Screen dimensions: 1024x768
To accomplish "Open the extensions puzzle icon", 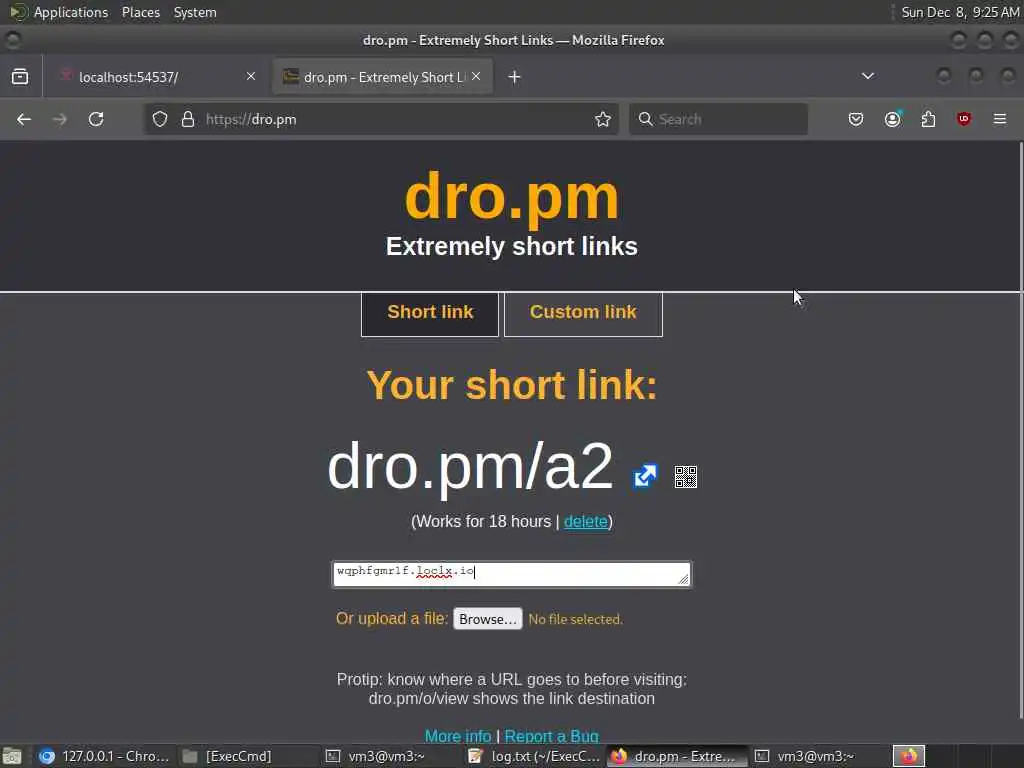I will pyautogui.click(x=928, y=119).
